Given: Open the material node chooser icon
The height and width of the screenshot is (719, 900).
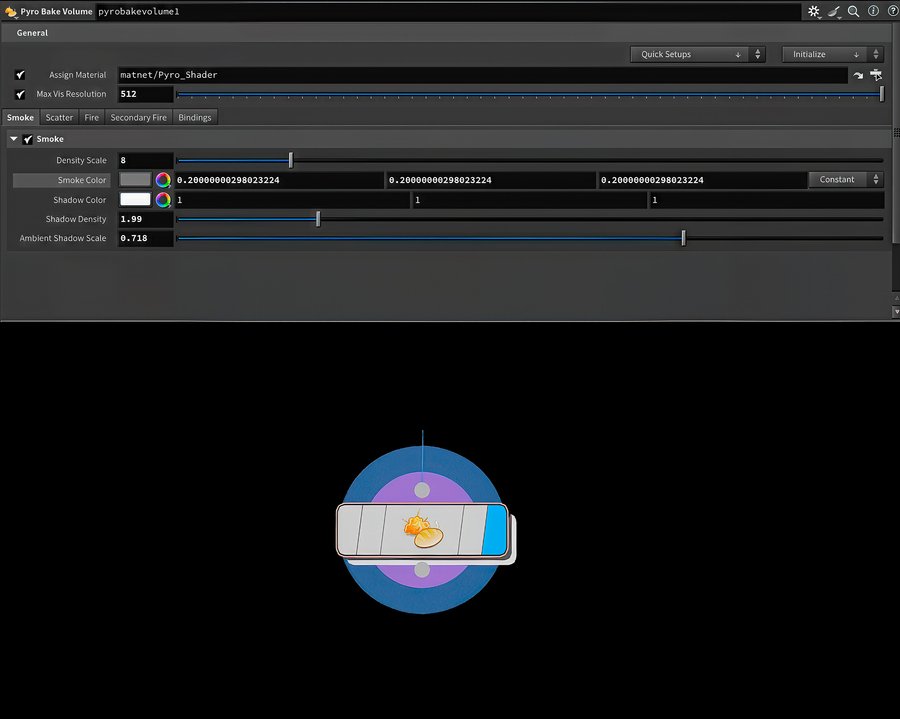Looking at the screenshot, I should coord(876,75).
